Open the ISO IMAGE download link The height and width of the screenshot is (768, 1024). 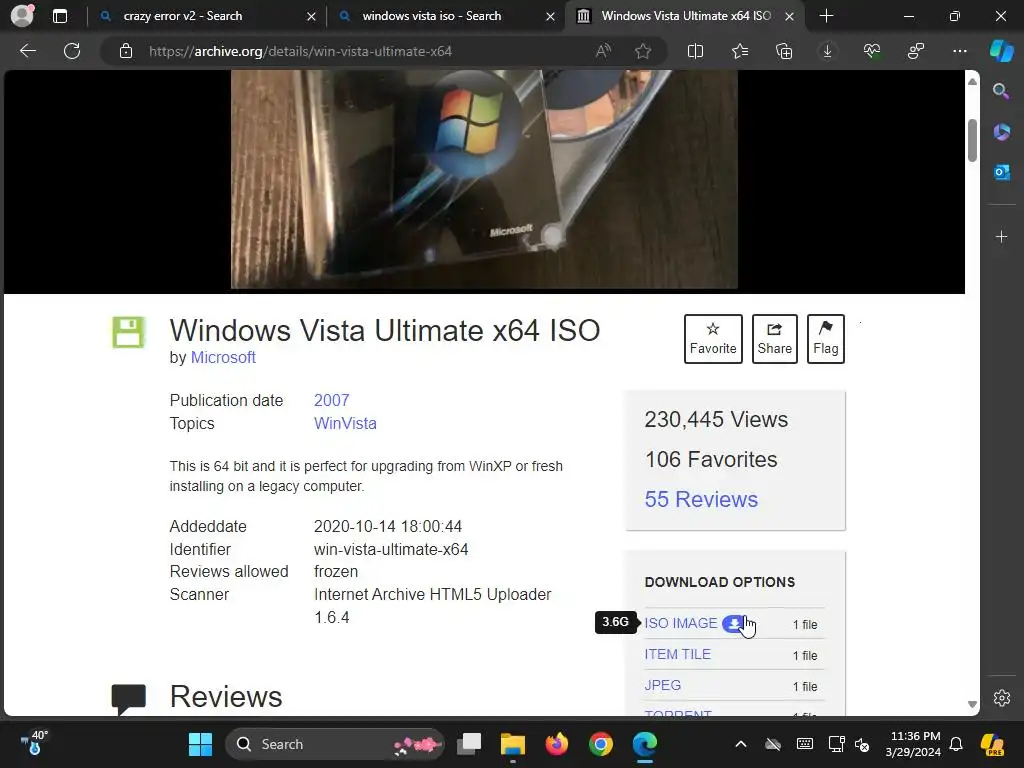point(680,624)
